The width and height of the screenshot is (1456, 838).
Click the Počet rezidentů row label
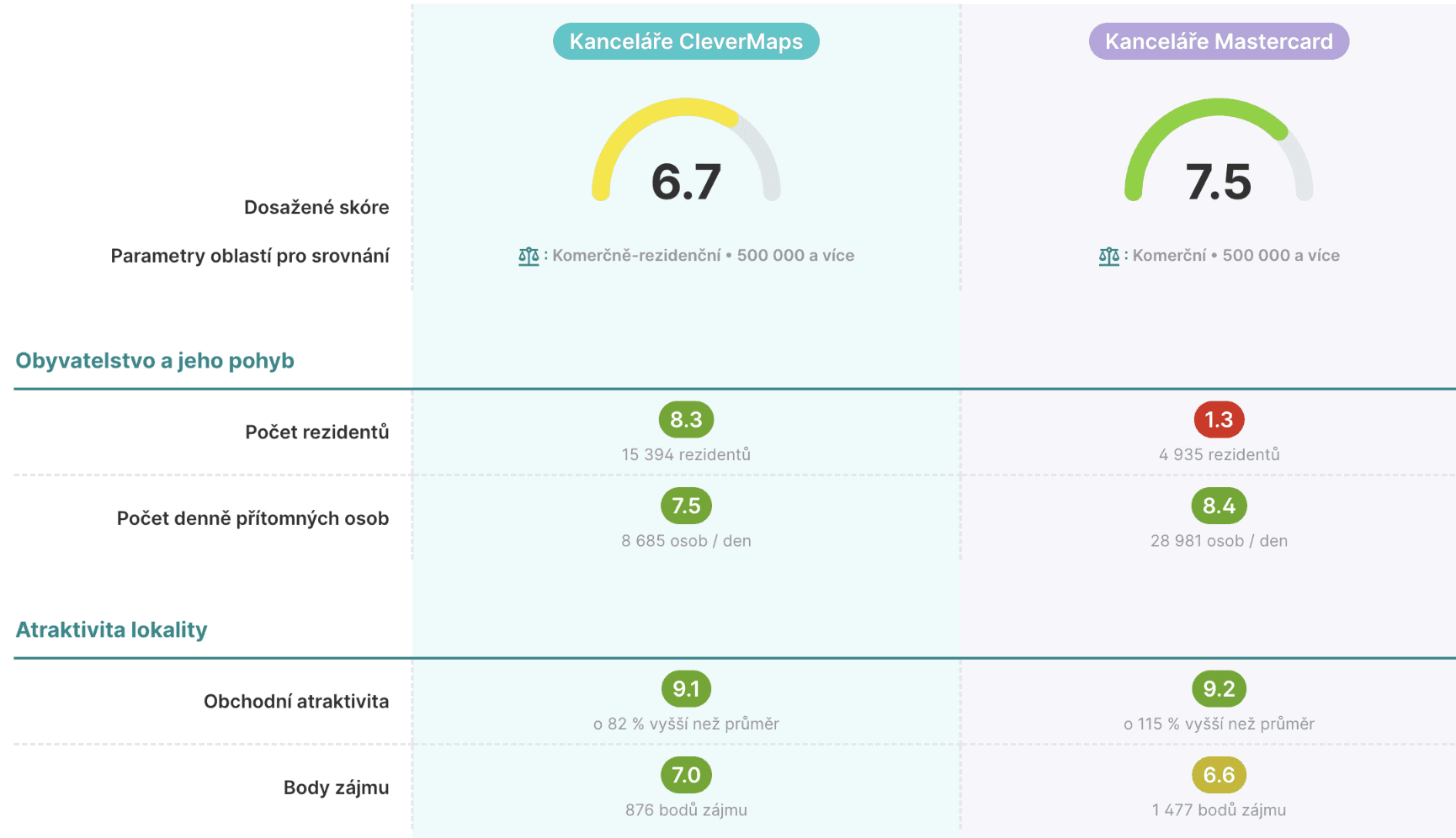pos(317,432)
